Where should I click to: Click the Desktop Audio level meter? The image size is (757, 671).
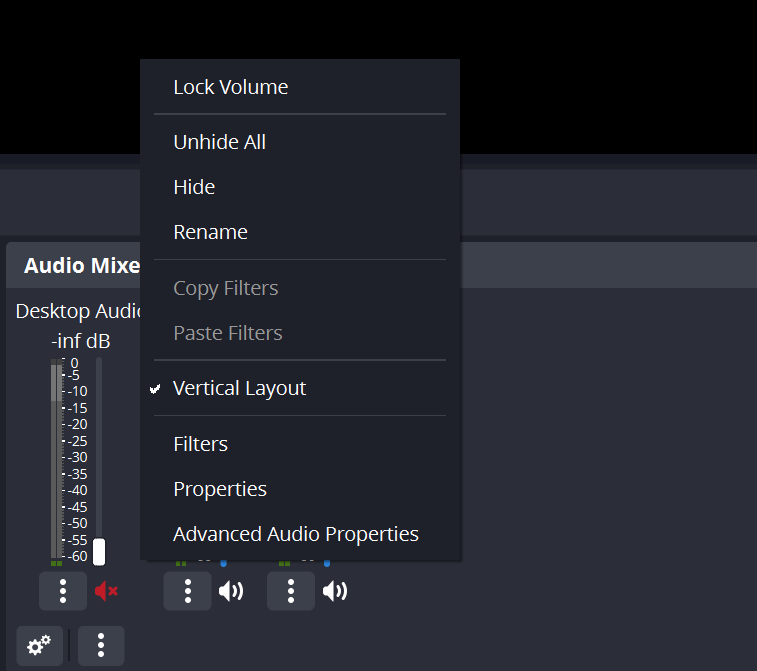click(x=56, y=462)
